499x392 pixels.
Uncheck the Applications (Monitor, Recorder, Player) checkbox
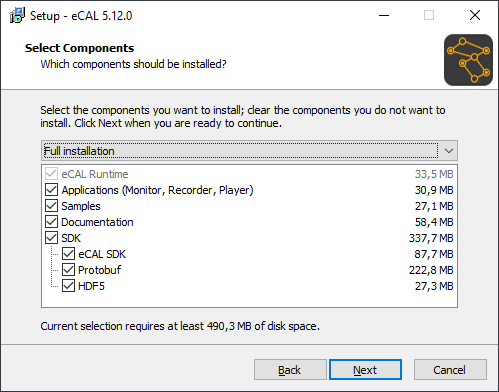click(x=51, y=190)
